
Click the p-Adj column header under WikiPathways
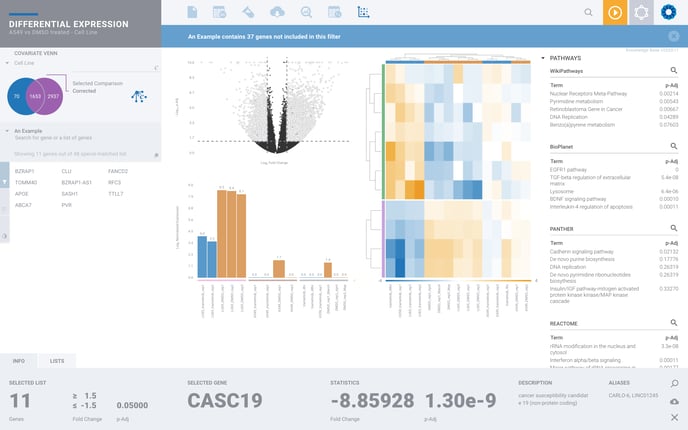click(671, 86)
